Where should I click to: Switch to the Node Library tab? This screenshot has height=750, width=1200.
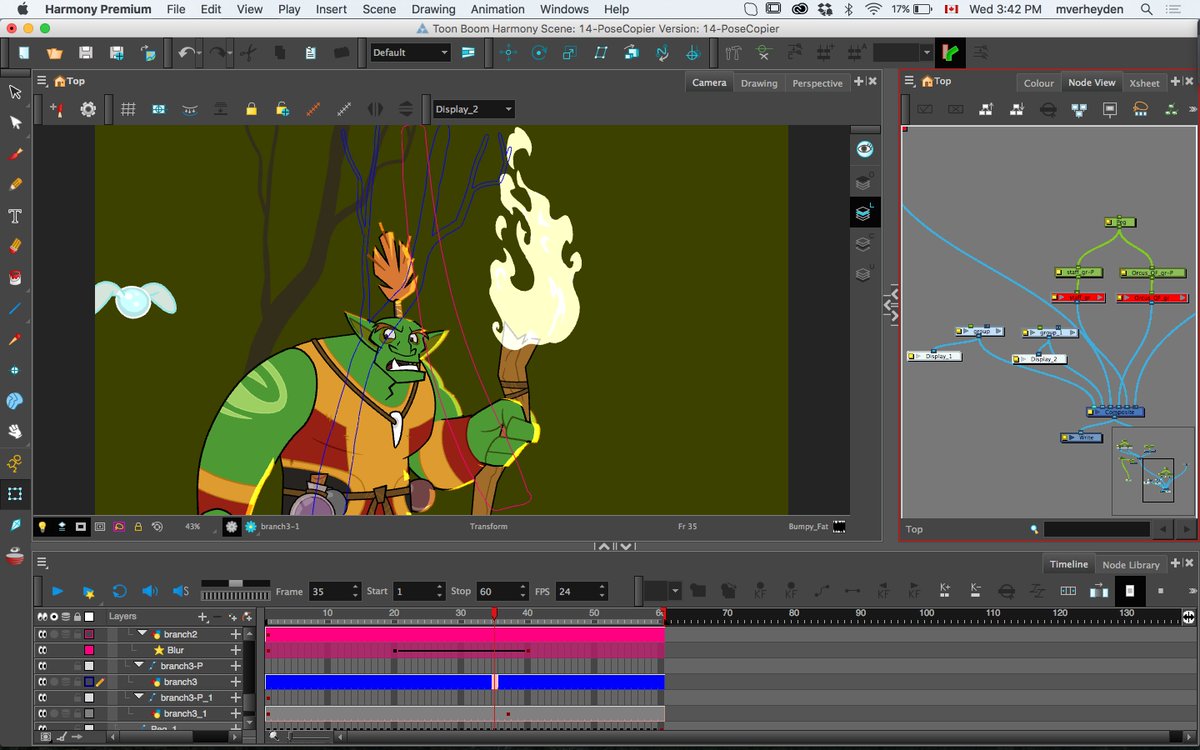coord(1130,564)
